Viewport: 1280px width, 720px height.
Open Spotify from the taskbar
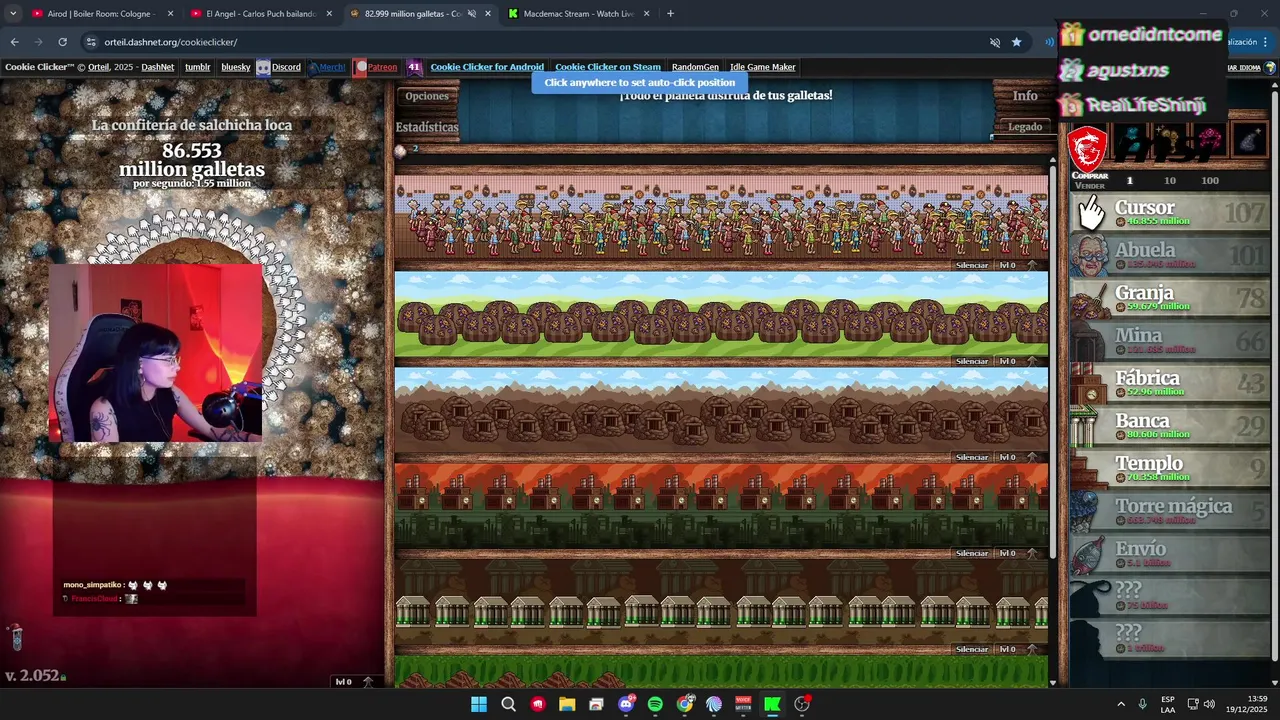click(655, 704)
